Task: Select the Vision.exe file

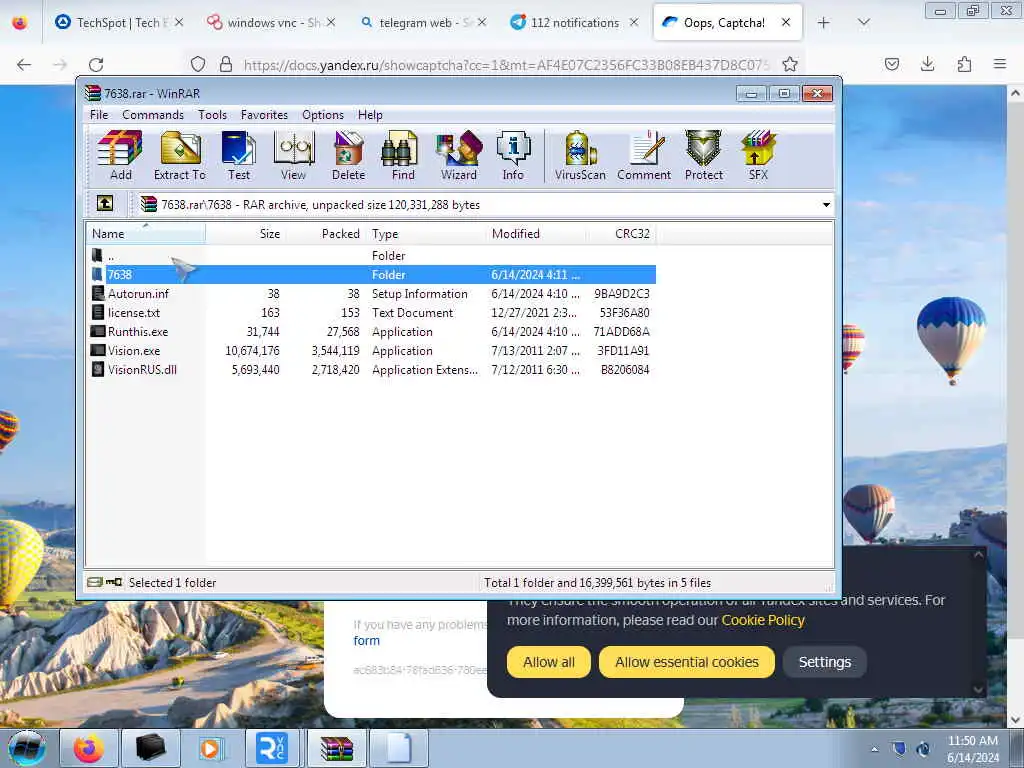Action: pos(371,351)
